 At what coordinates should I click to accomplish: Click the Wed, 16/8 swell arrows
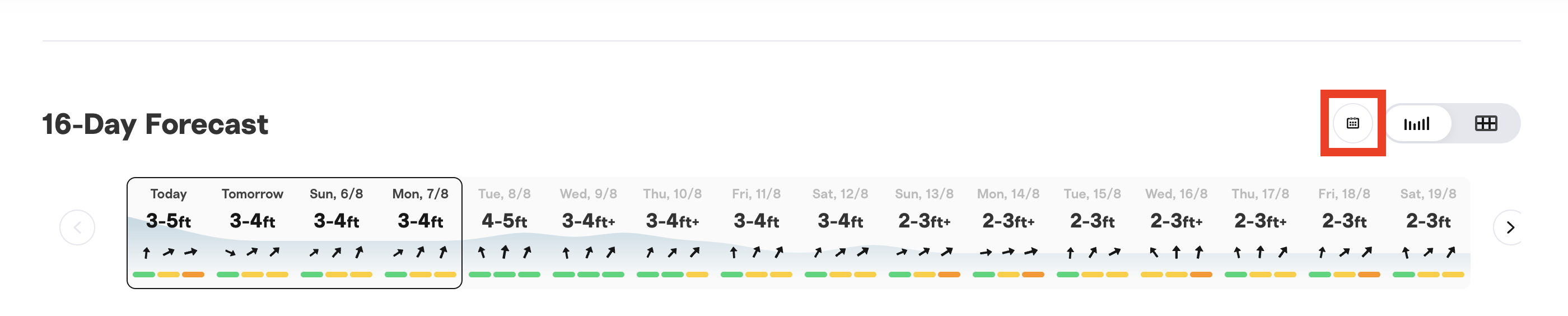tap(1177, 252)
